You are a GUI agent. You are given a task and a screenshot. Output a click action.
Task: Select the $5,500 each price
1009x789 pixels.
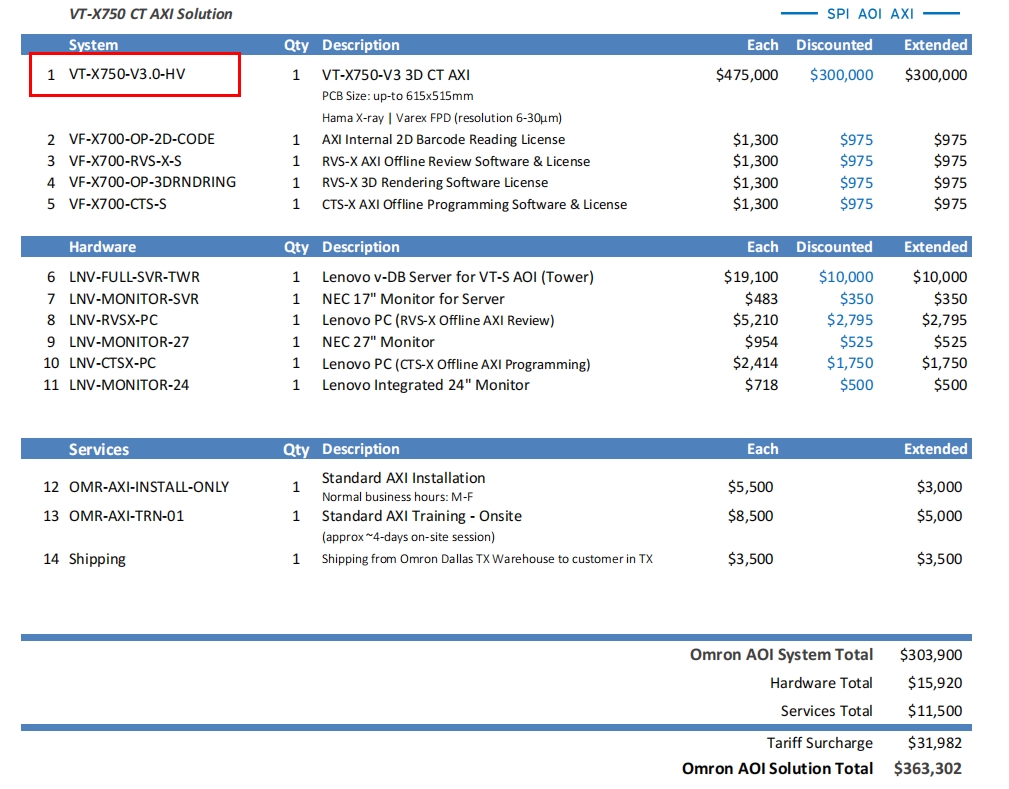(750, 487)
